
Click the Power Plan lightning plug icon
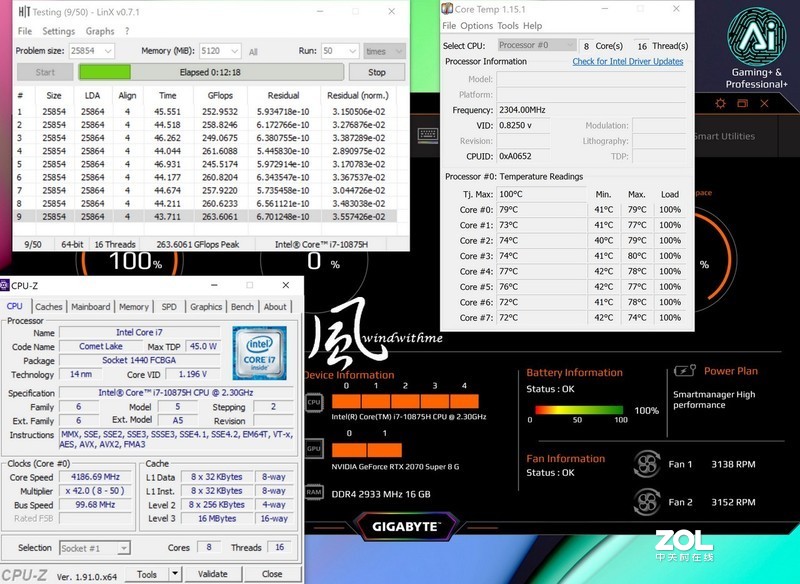(x=683, y=370)
